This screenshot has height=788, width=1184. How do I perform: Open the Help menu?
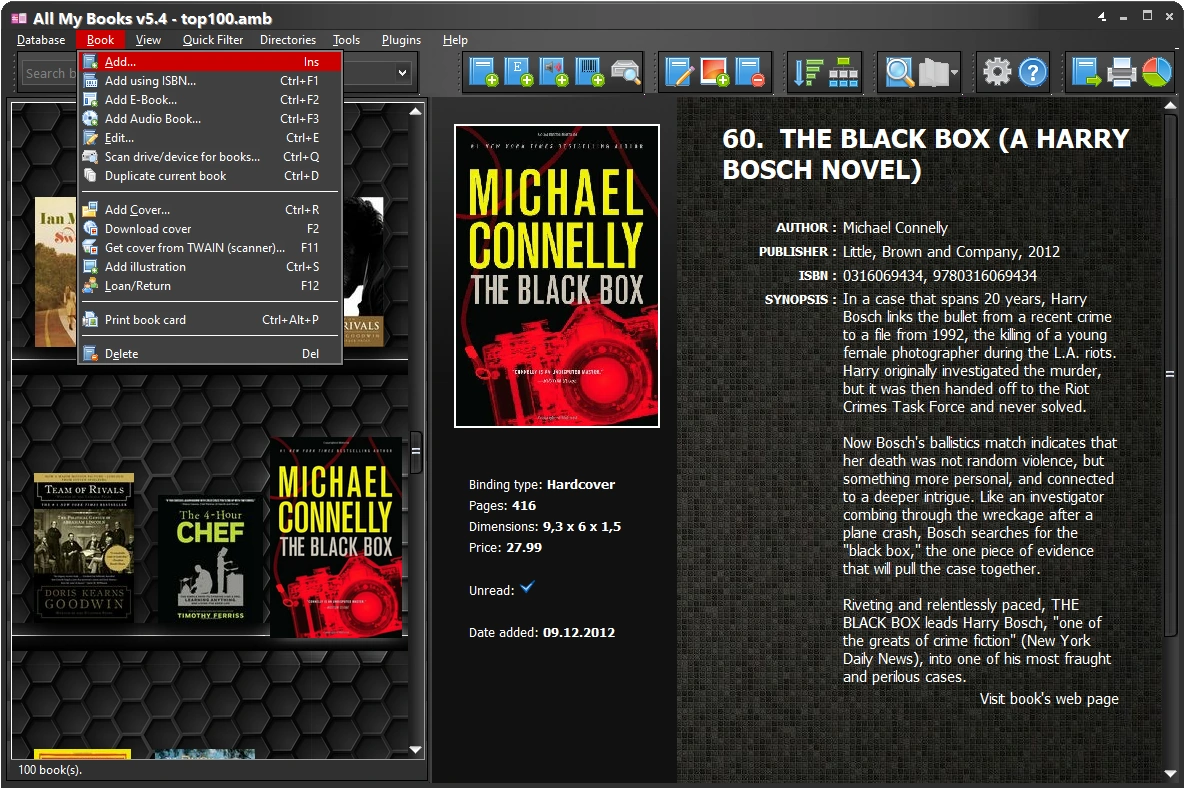click(455, 40)
